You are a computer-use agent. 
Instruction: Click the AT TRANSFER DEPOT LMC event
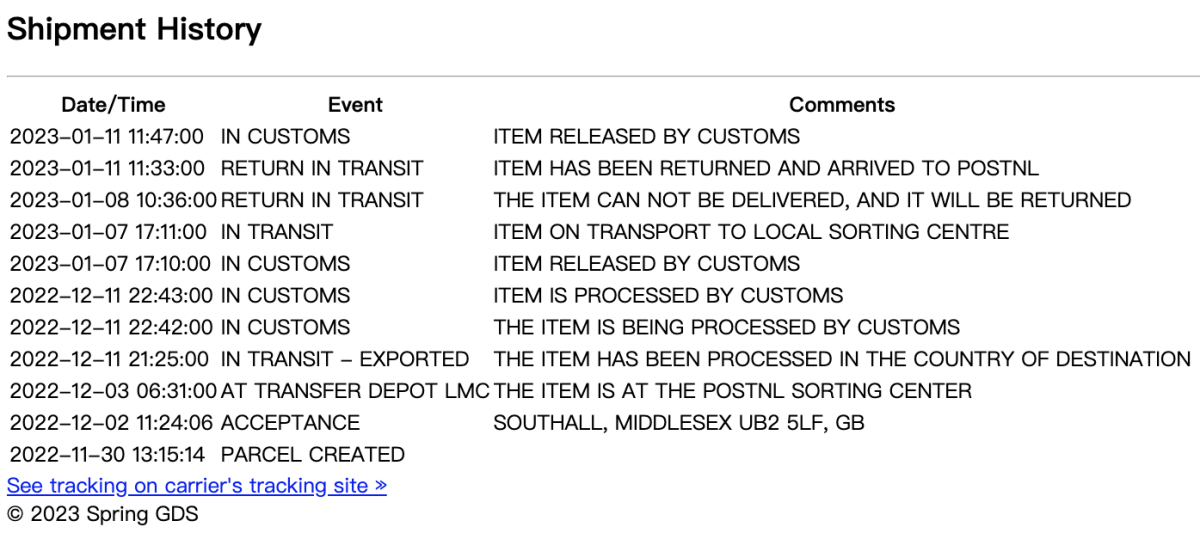coord(354,391)
